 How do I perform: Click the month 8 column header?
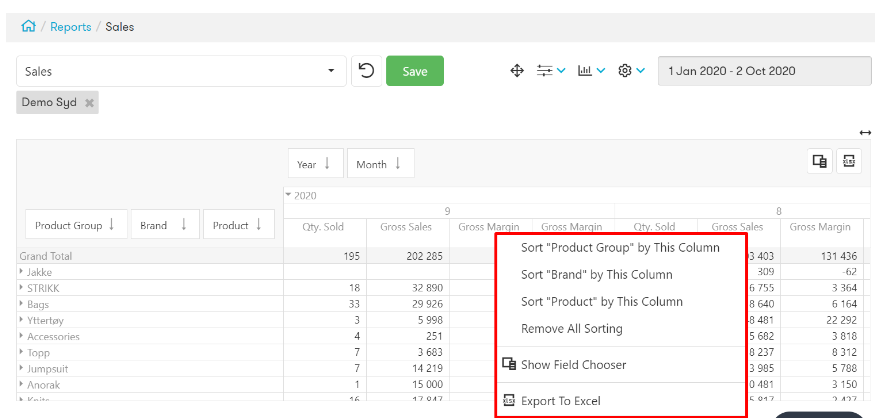pyautogui.click(x=779, y=211)
